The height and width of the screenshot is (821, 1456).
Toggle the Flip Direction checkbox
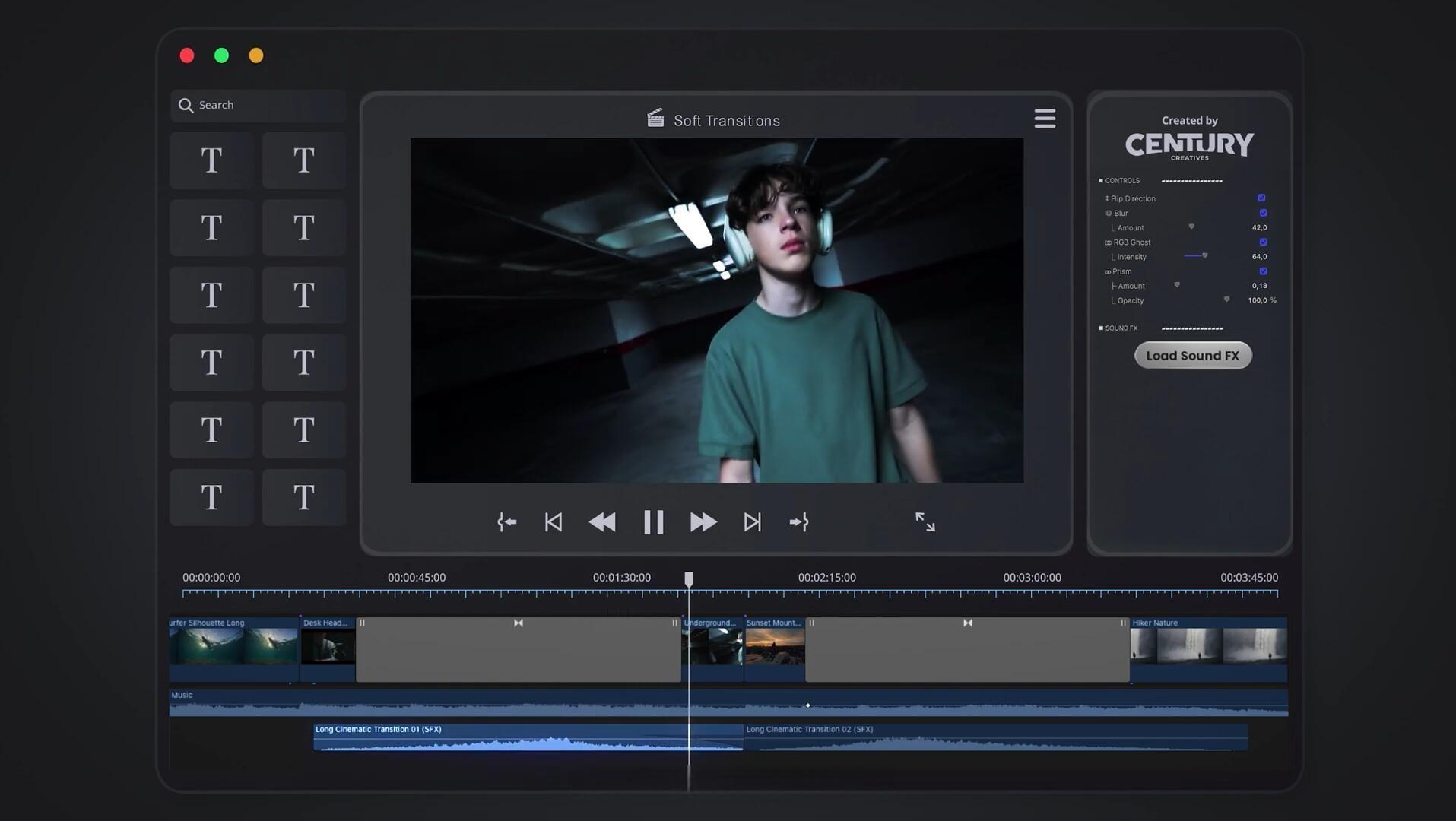point(1261,198)
